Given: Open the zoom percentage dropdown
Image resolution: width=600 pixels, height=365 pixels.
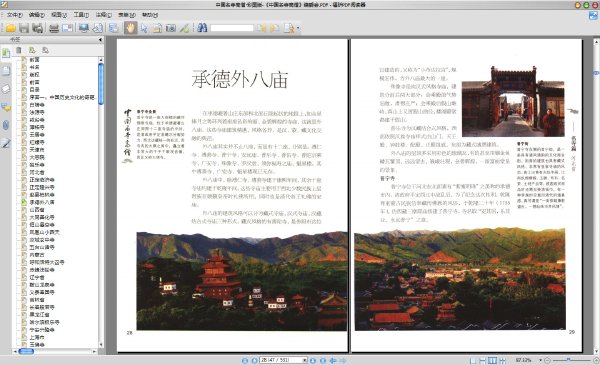Looking at the screenshot, I should pyautogui.click(x=540, y=360).
